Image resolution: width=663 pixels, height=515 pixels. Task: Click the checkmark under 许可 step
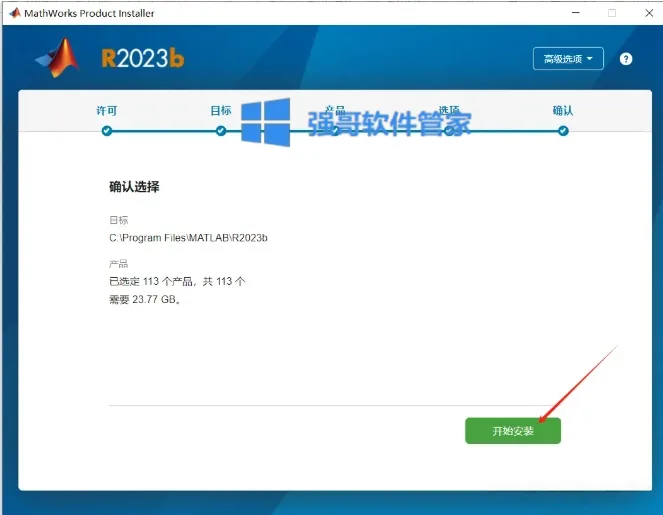(107, 131)
